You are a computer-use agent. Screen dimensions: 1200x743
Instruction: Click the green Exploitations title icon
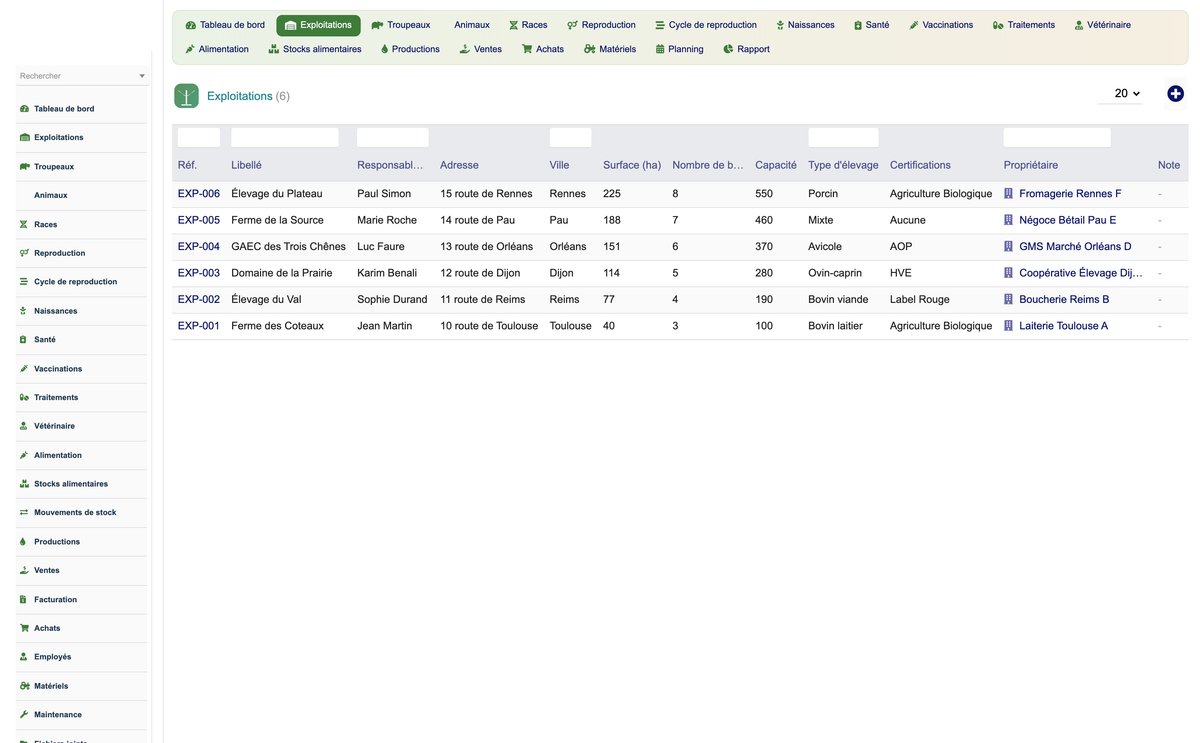click(186, 96)
